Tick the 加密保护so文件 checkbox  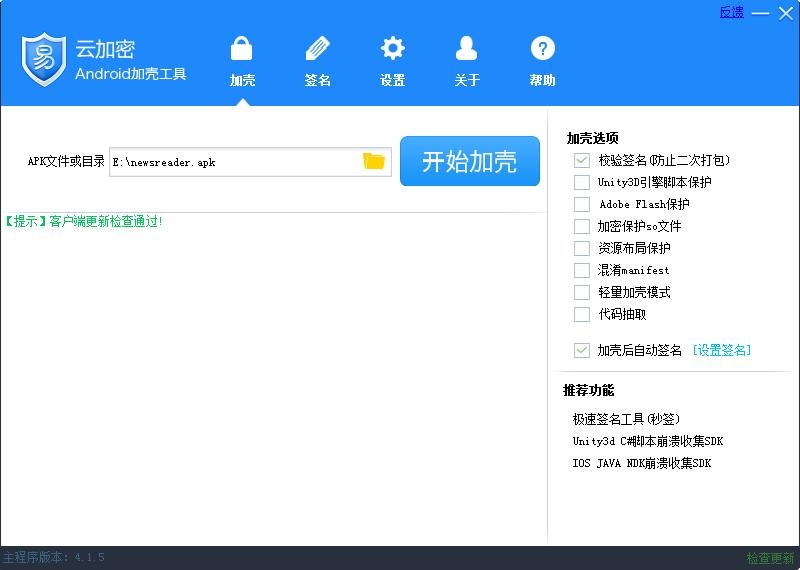(x=582, y=226)
